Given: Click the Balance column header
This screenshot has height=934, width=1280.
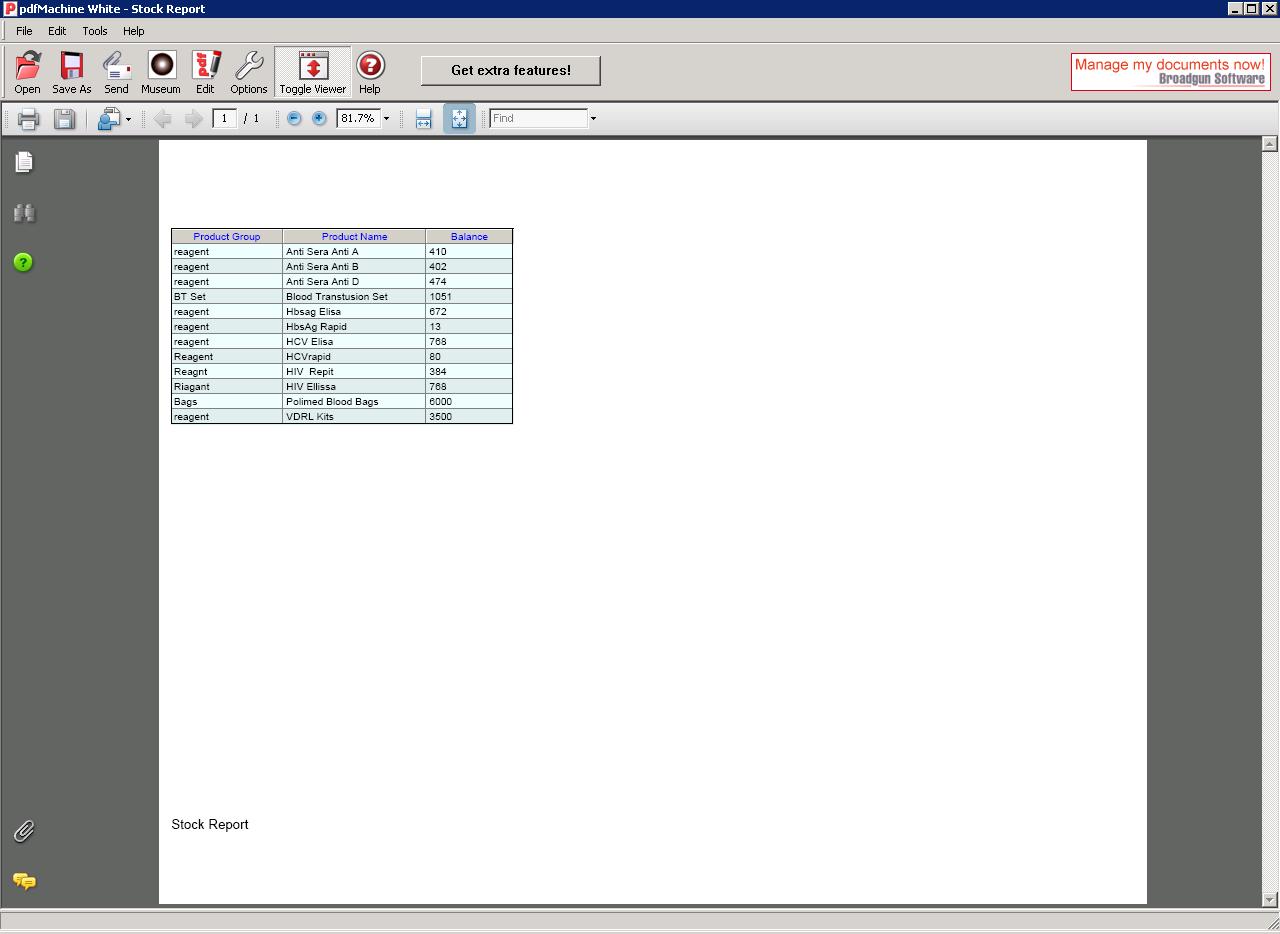Looking at the screenshot, I should pos(469,237).
